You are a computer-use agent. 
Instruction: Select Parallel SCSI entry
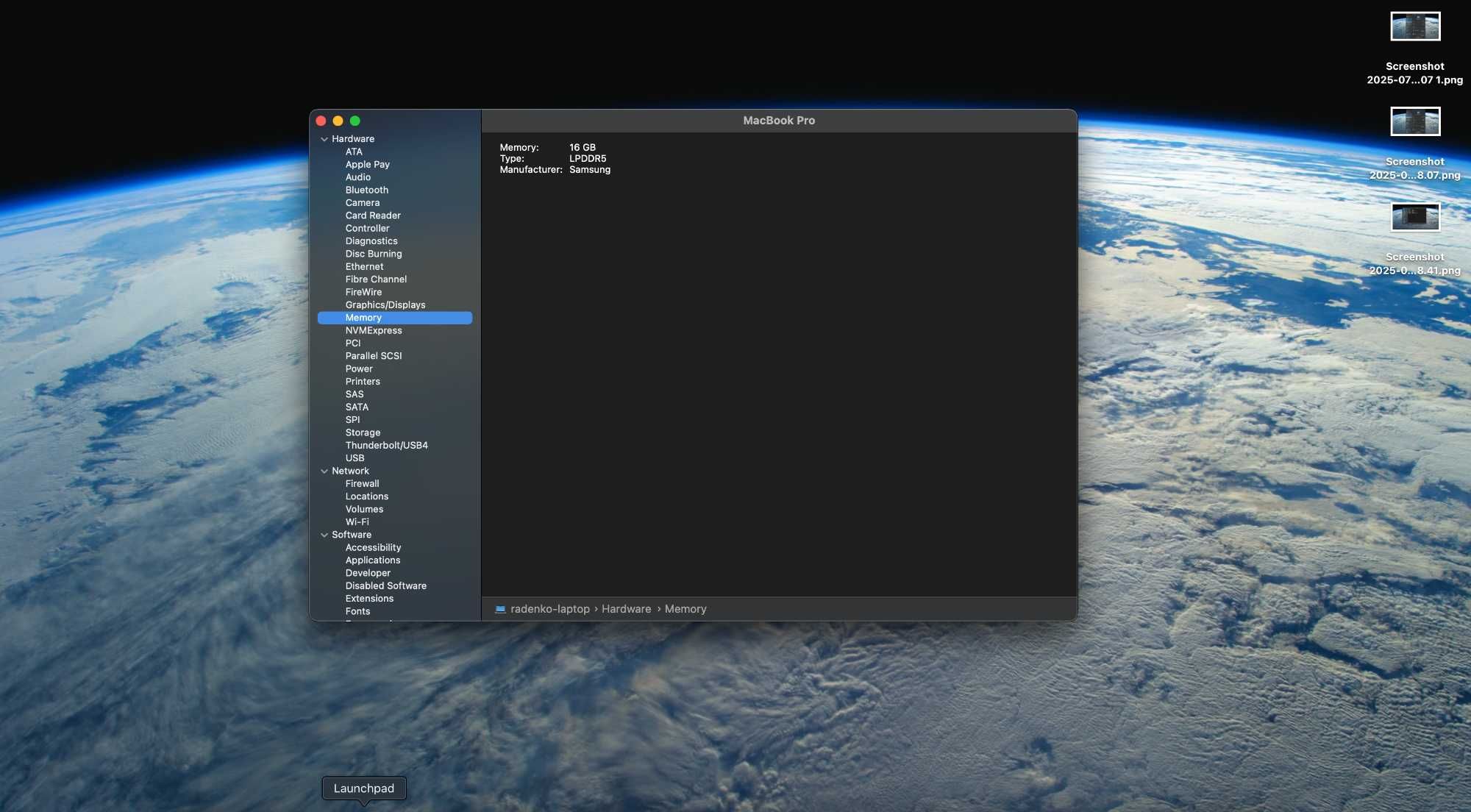pos(374,356)
